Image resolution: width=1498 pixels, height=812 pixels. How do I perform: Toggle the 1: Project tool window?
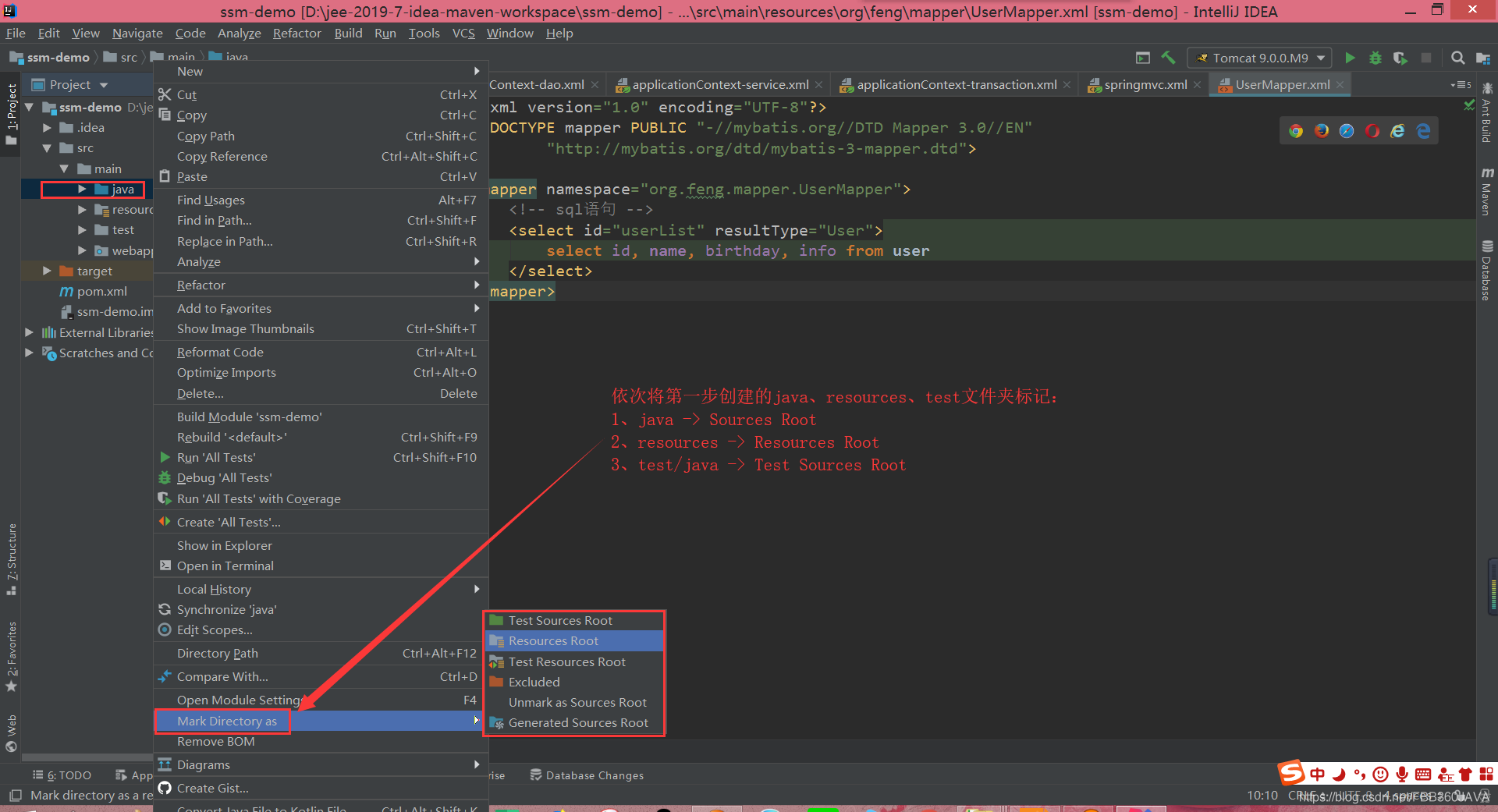click(12, 114)
